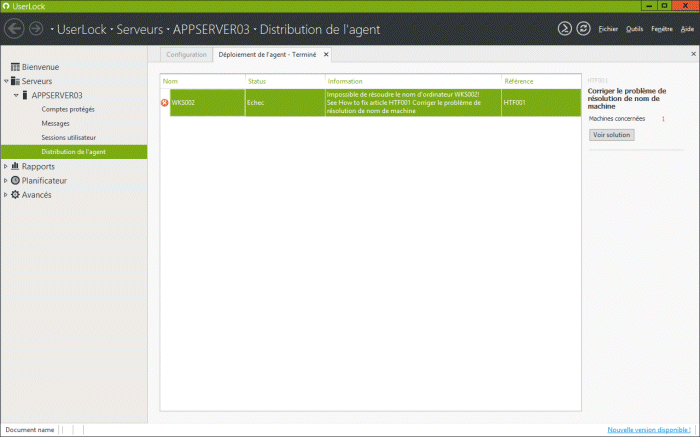
Task: Click Serveurs in the breadcrumb path
Action: pos(139,29)
